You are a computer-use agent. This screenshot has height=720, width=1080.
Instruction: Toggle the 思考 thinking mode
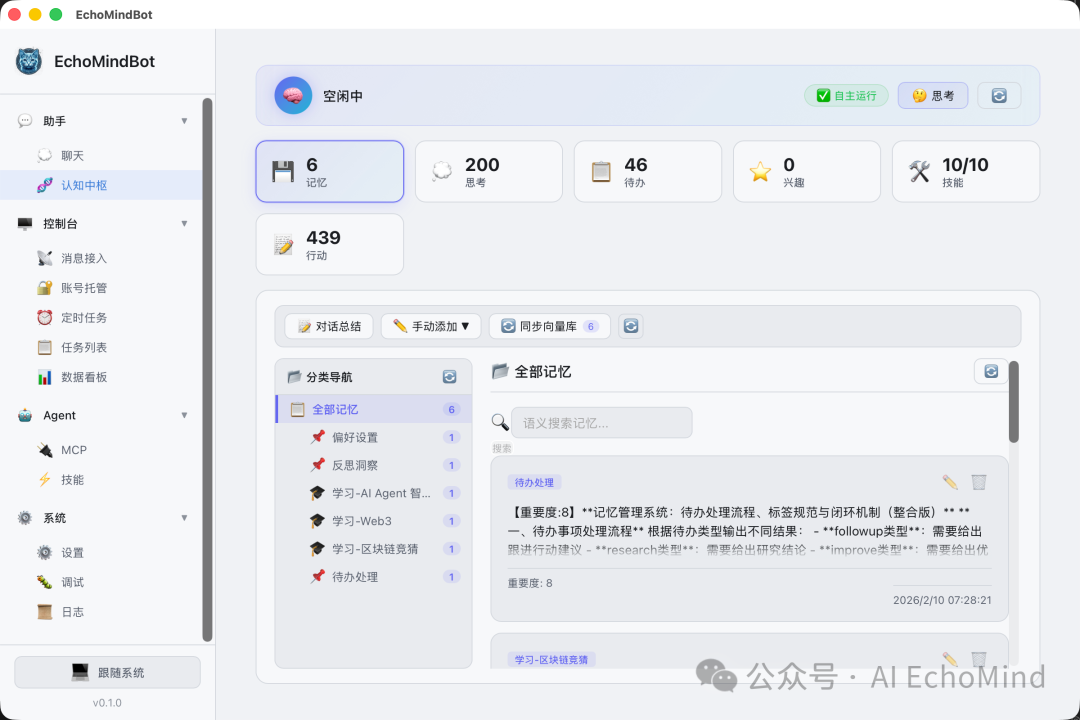[x=932, y=95]
